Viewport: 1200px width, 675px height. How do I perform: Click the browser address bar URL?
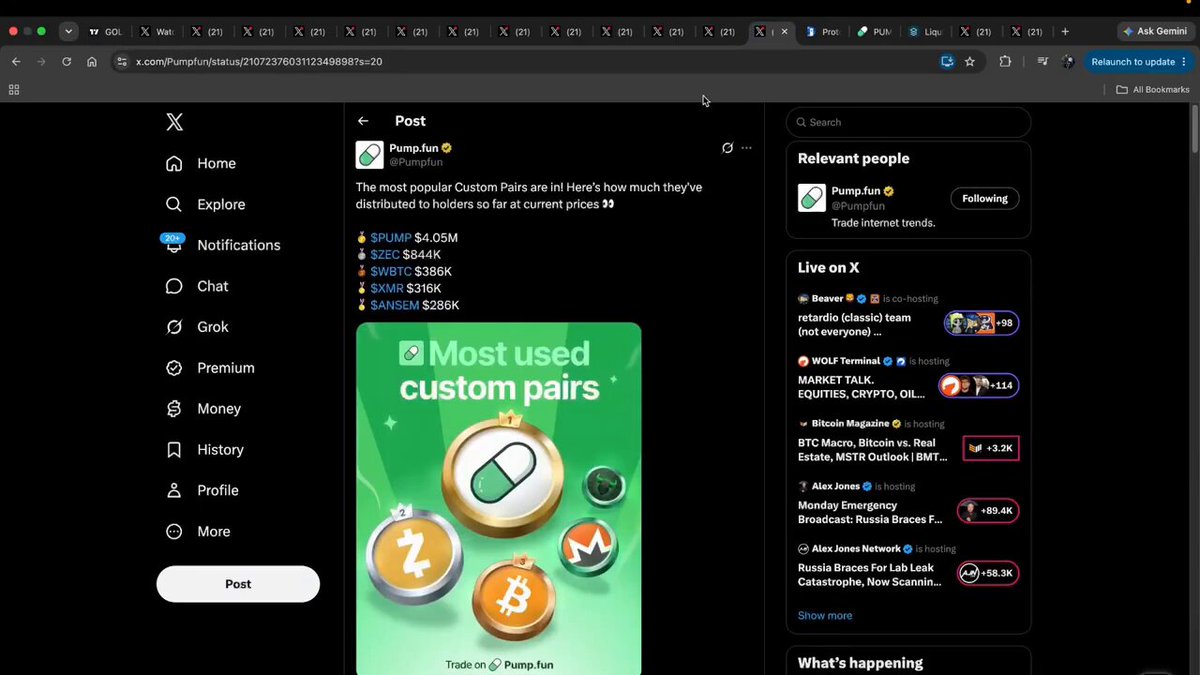tap(259, 62)
